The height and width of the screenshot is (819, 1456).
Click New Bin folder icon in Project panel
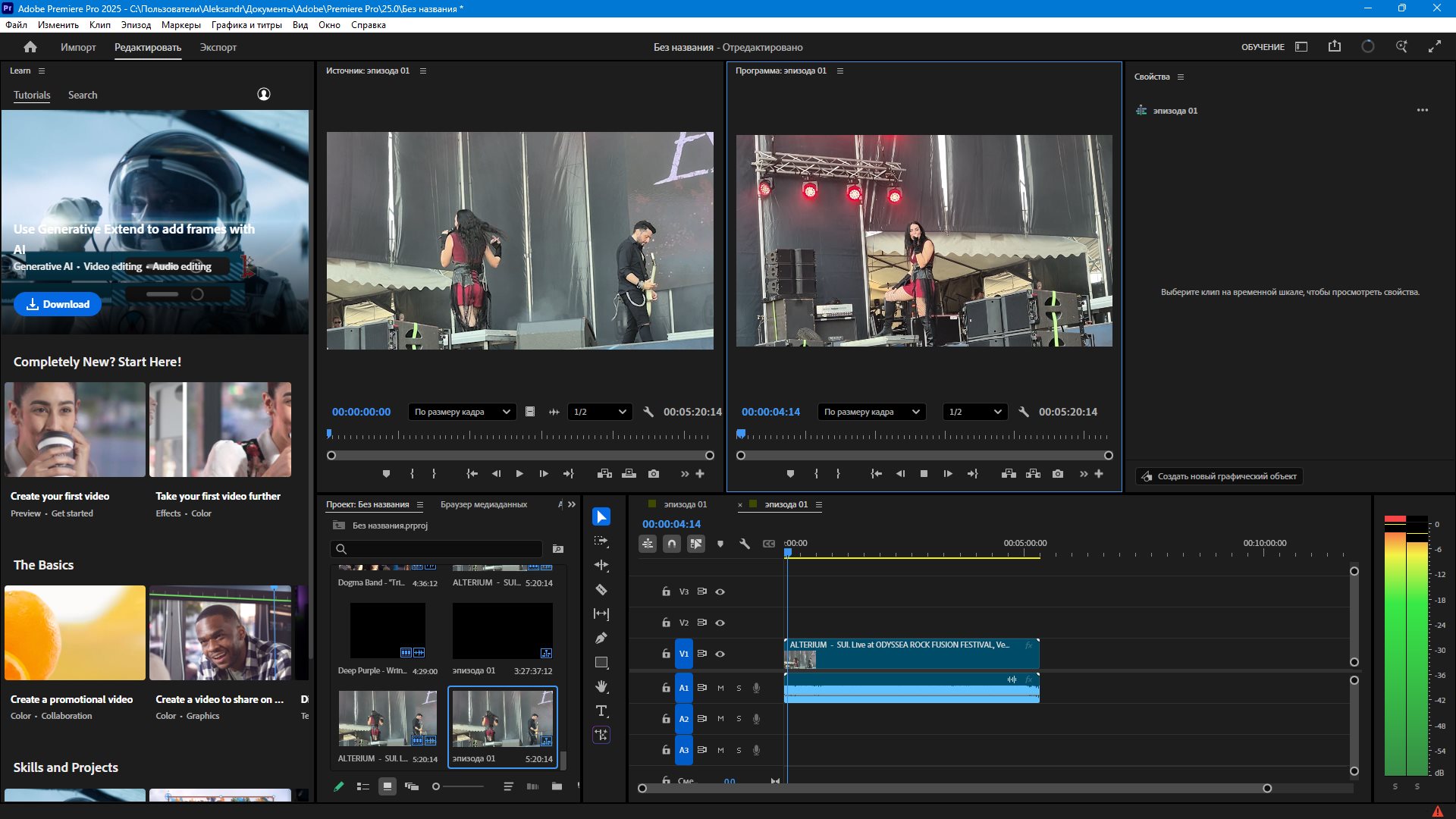coord(557,786)
